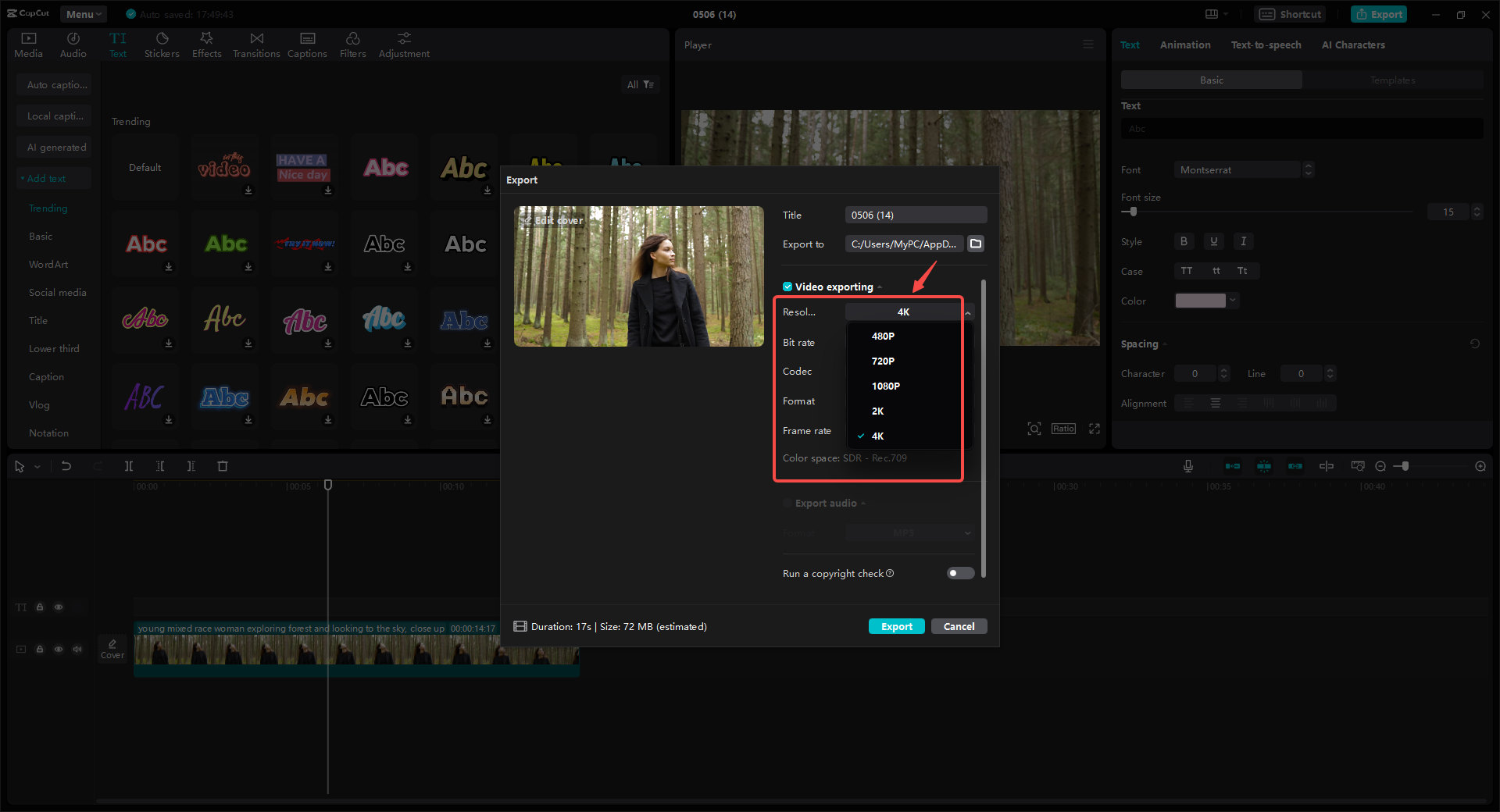Select the Filters panel icon
This screenshot has height=812, width=1500.
pos(352,43)
